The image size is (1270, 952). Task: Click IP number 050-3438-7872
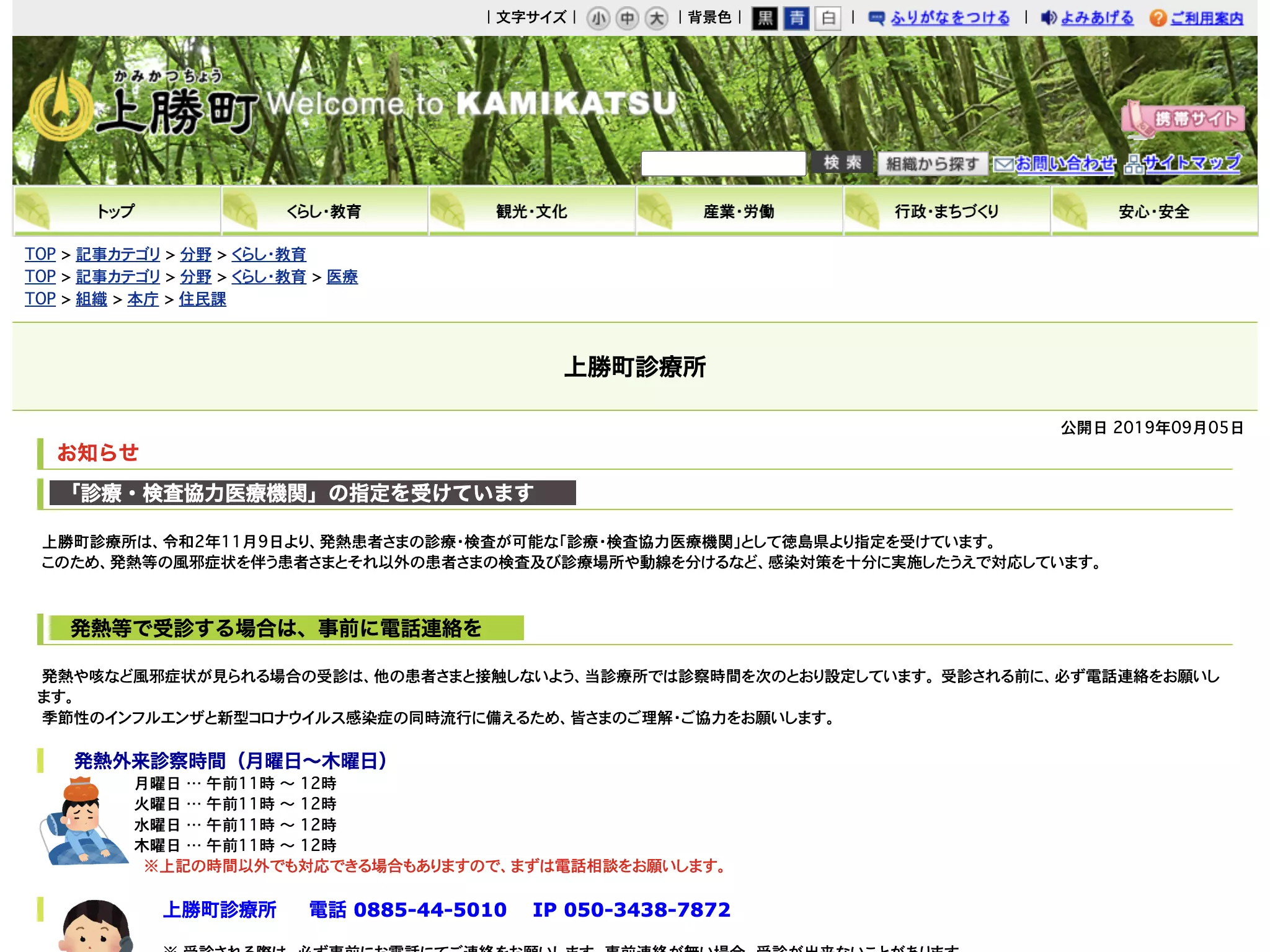point(647,909)
